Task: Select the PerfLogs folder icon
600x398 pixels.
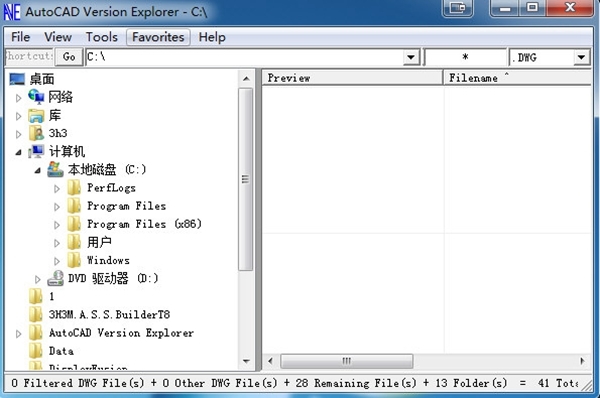Action: pos(74,188)
